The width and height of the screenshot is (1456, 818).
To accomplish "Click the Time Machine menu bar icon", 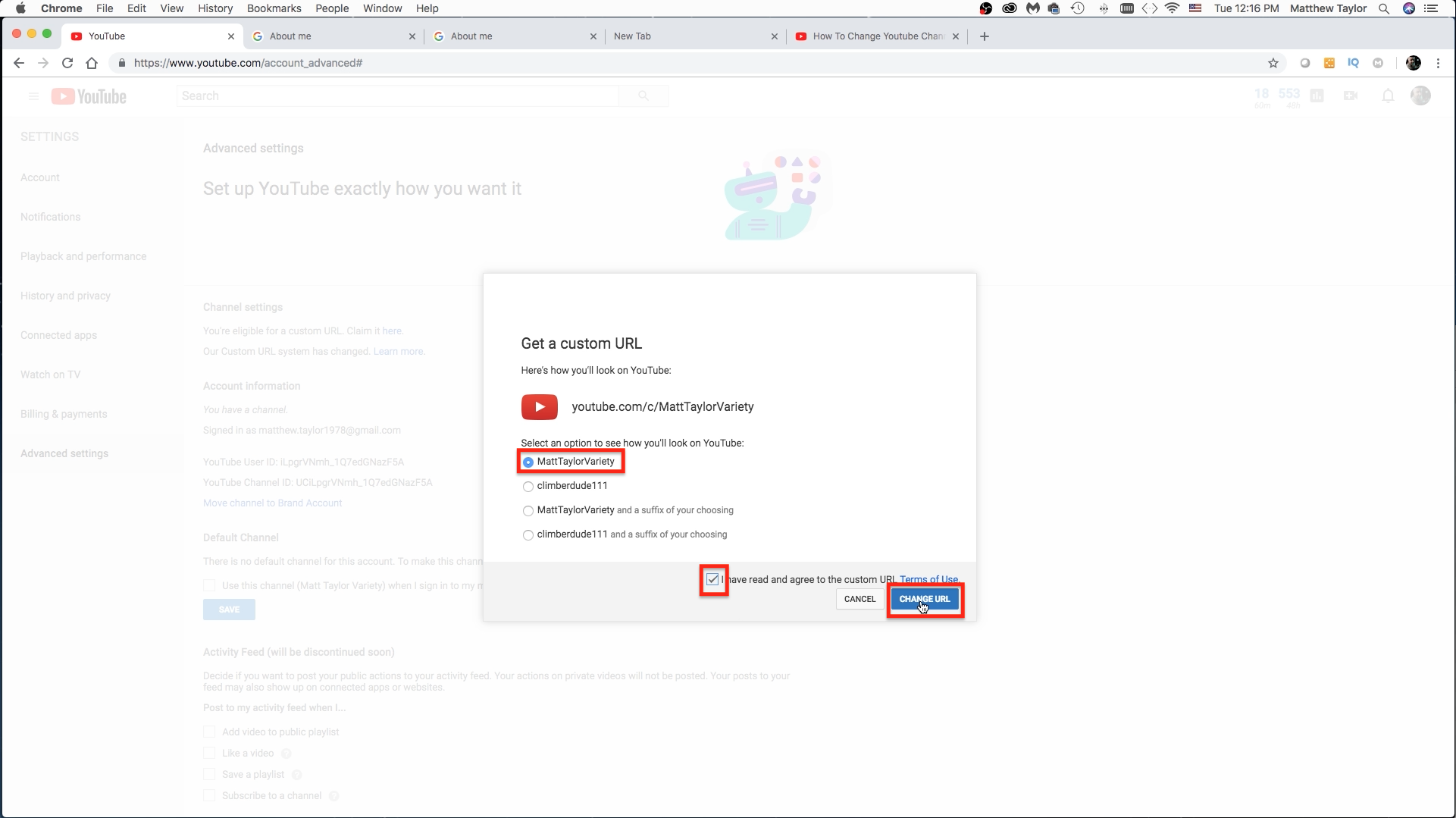I will click(x=1078, y=8).
